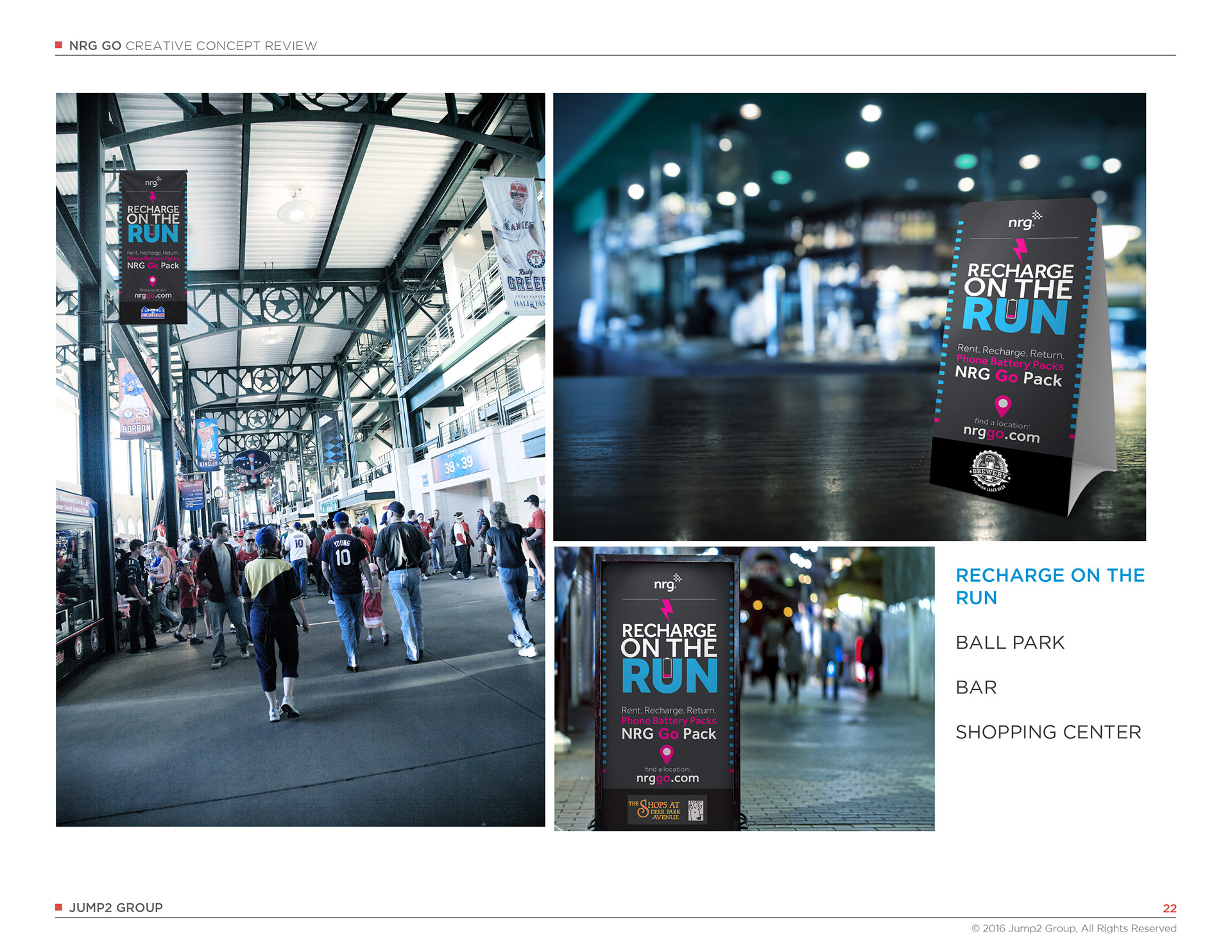
Task: Select the red square bullet beside JUMP2 GROUP
Action: point(58,907)
